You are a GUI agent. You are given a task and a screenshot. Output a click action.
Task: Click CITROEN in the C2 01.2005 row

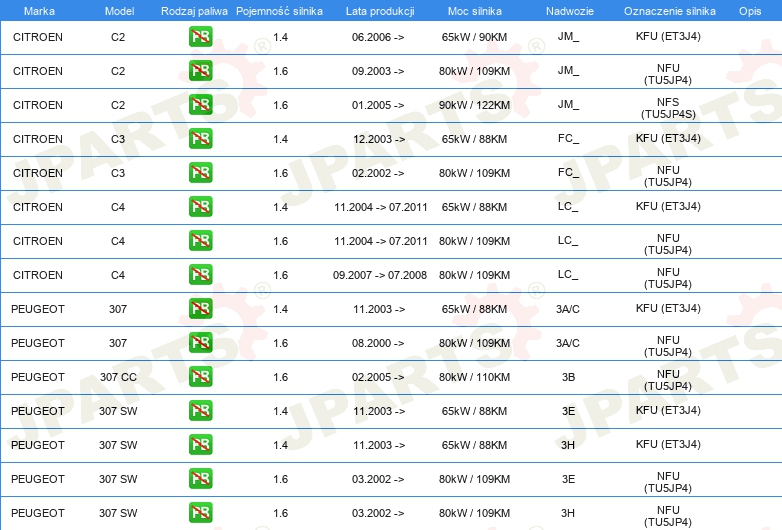click(38, 105)
